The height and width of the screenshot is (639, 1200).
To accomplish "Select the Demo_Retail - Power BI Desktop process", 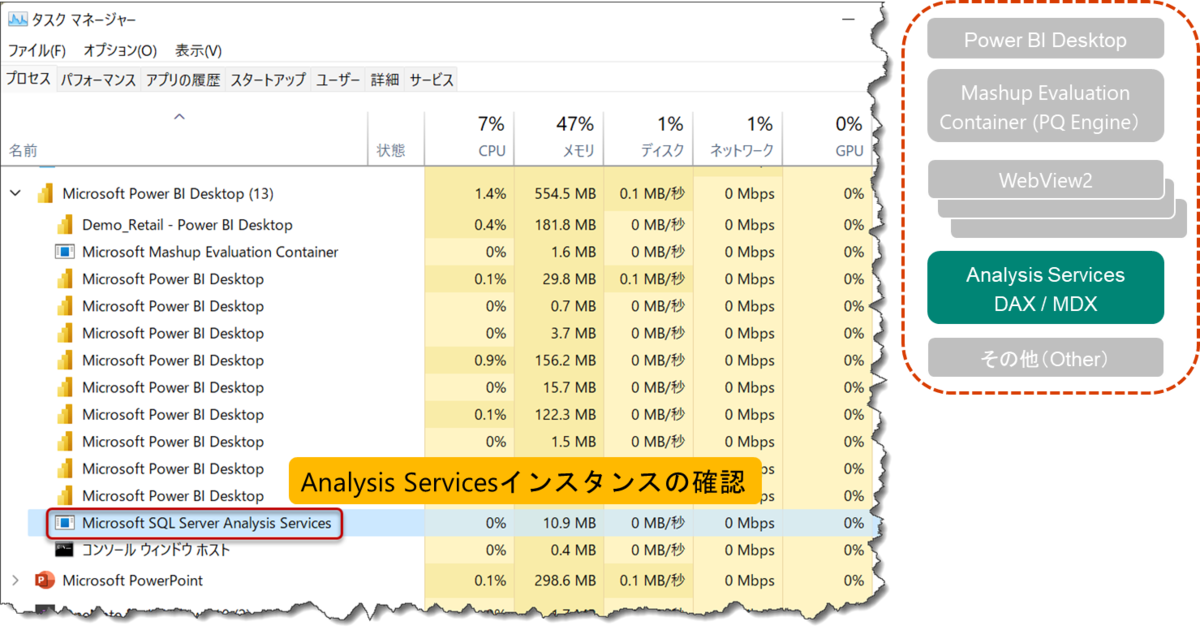I will 187,225.
